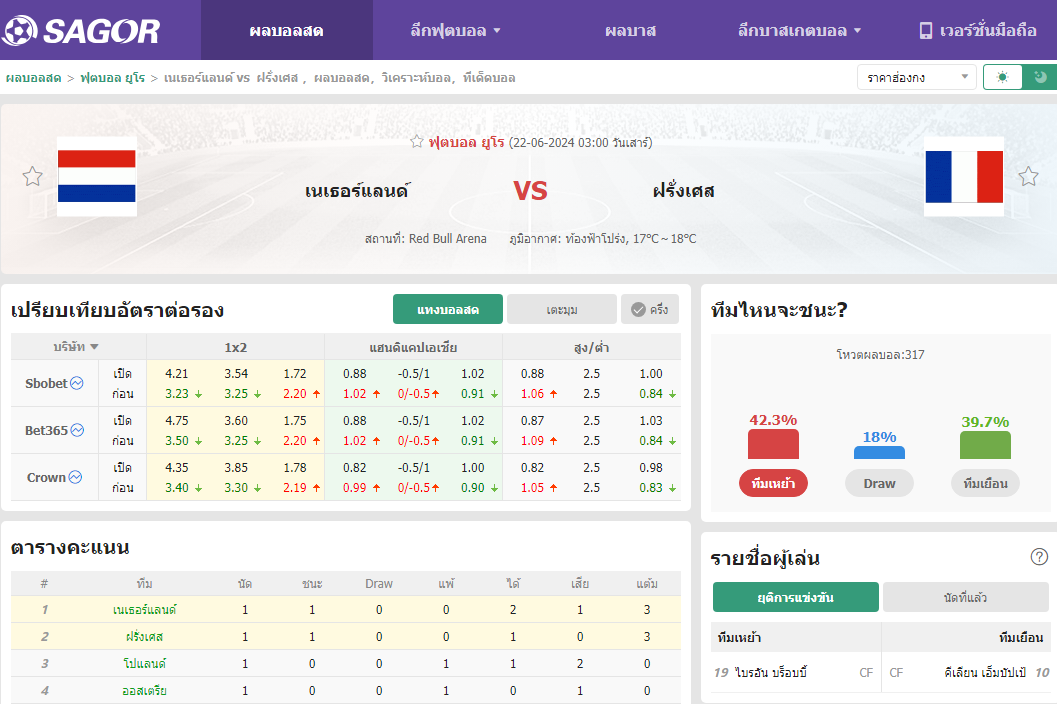Switch to light mode sun toggle
Screen dimensions: 1057x704
pos(1002,77)
